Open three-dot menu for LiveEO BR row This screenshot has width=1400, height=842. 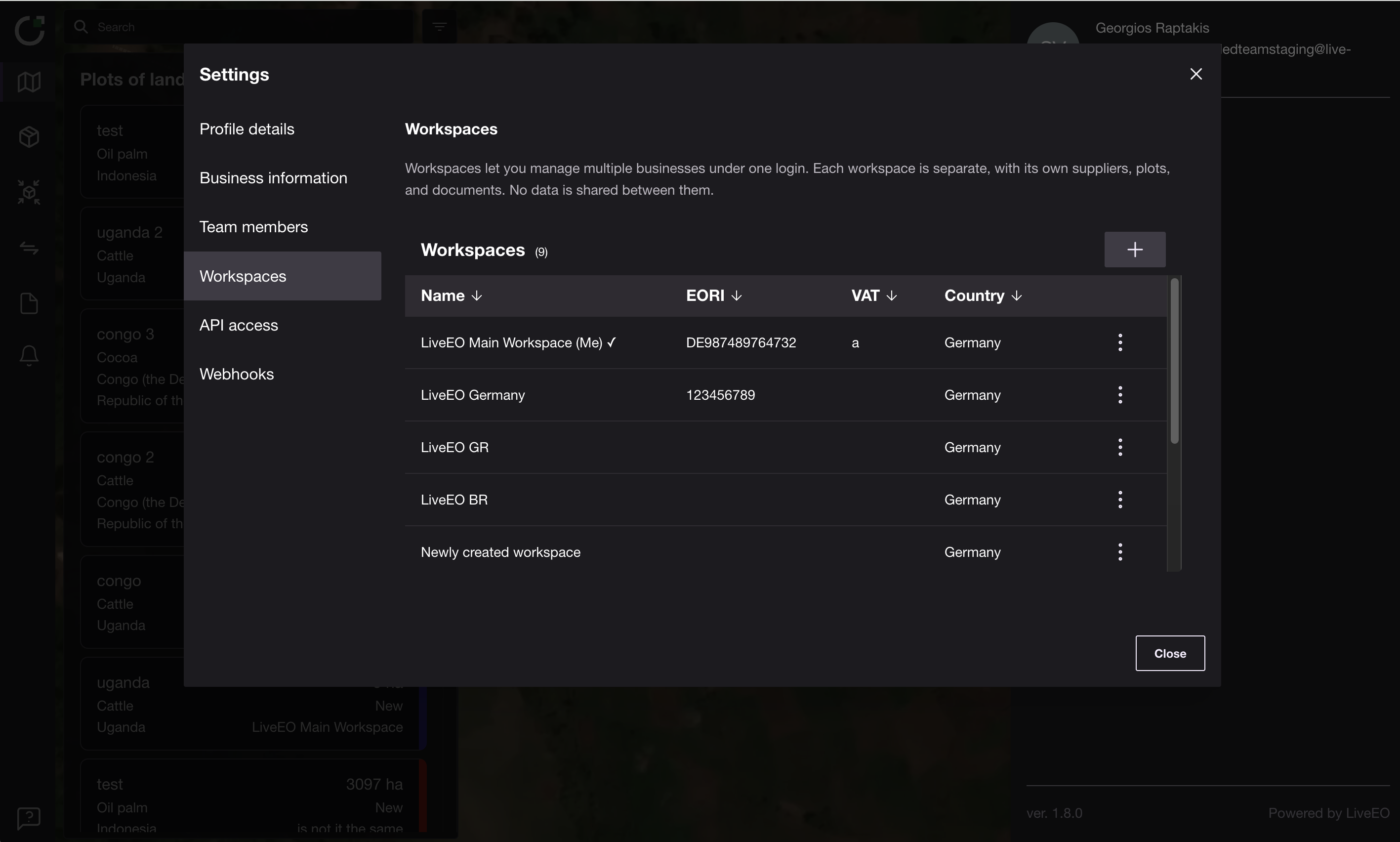1120,499
